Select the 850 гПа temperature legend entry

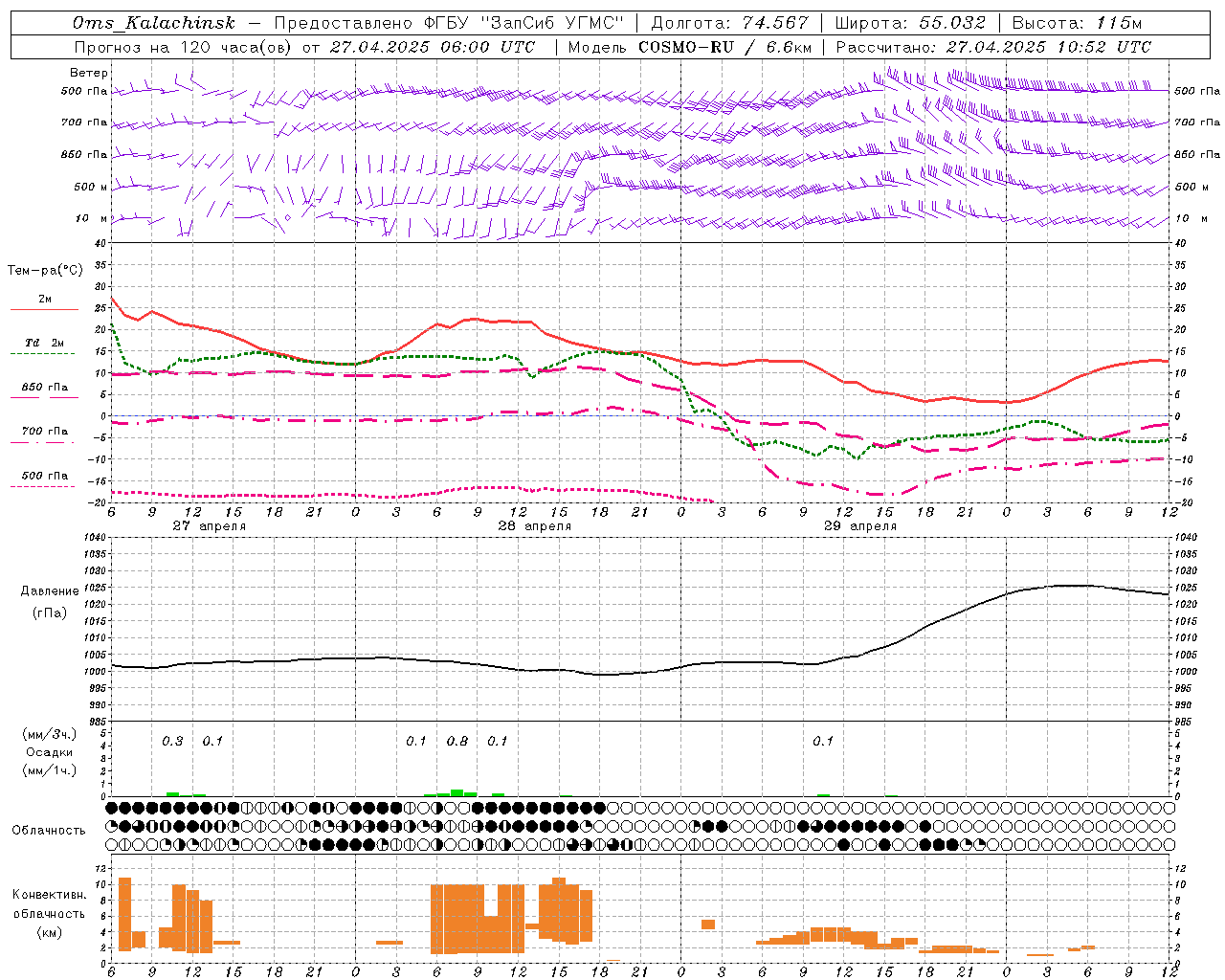coord(44,388)
